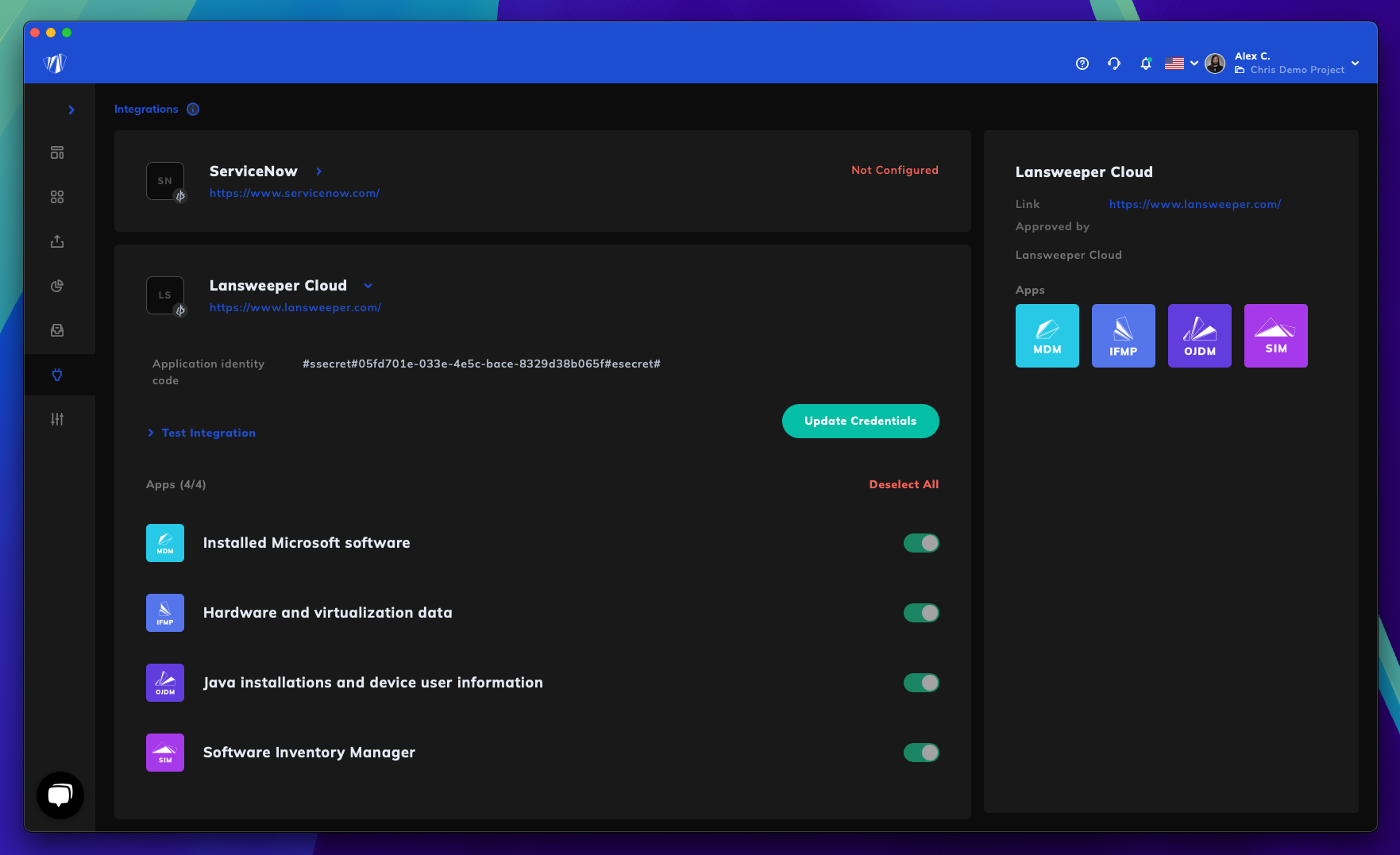Viewport: 1400px width, 855px height.
Task: Click the IFMP icon beside Hardware and virtualization data
Action: click(x=165, y=613)
